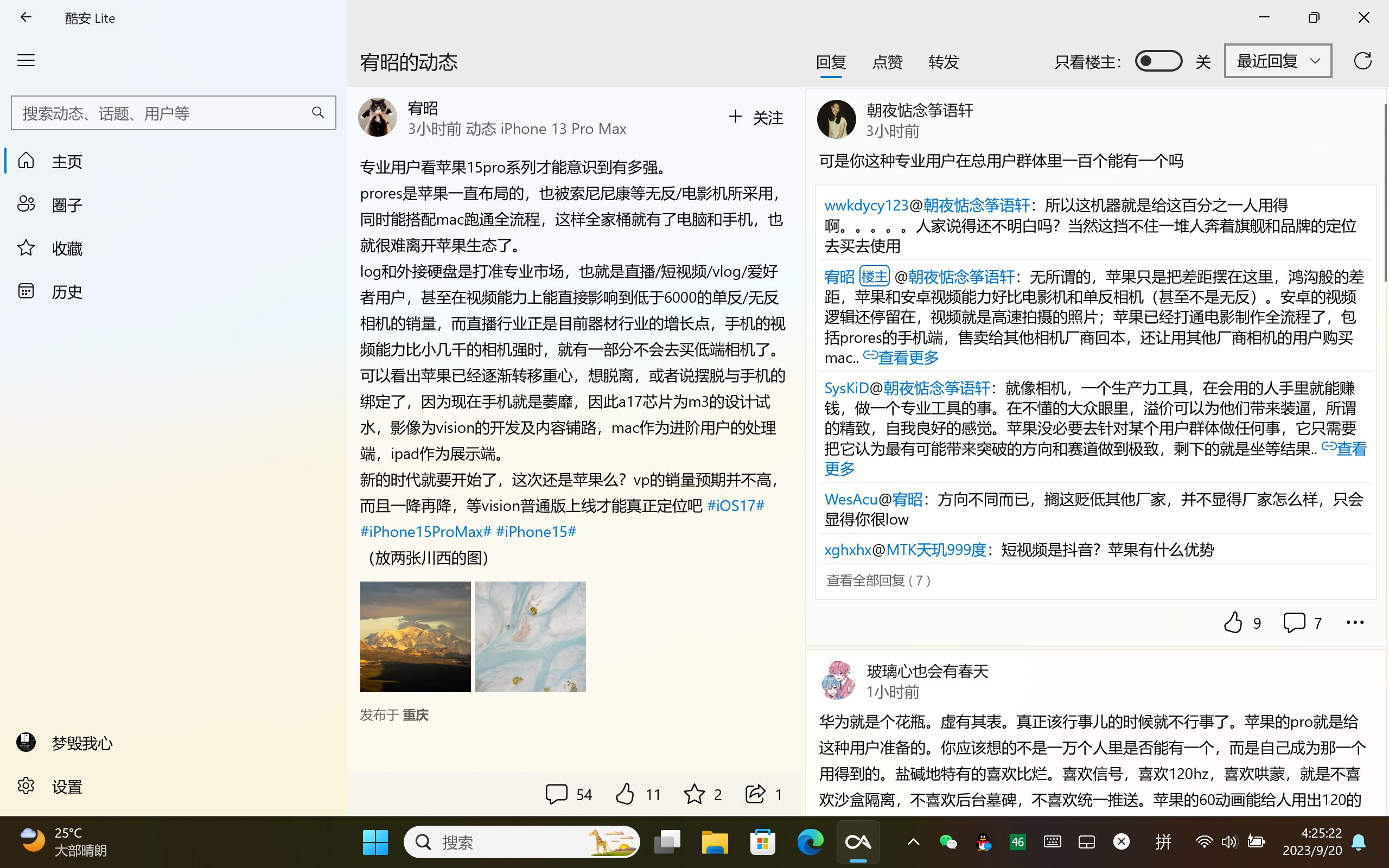The image size is (1389, 868).
Task: Launch Microsoft Store from taskbar
Action: 763,842
